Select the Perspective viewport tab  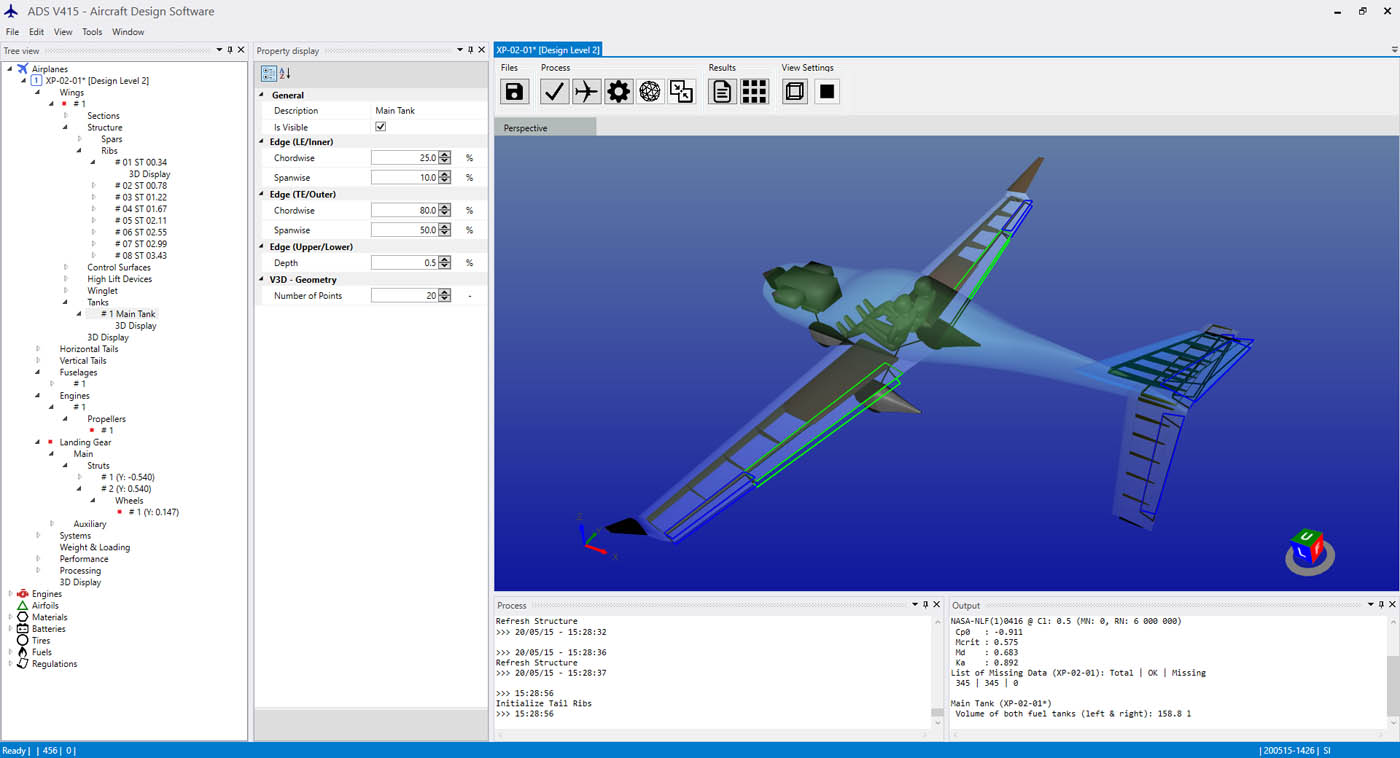545,127
